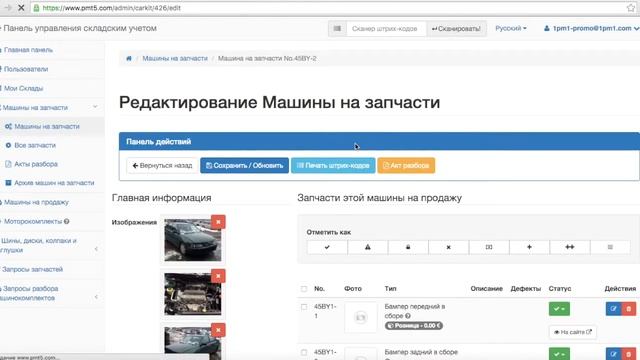This screenshot has height=360, width=640.
Task: Click the browser address bar URL
Action: (111, 8)
